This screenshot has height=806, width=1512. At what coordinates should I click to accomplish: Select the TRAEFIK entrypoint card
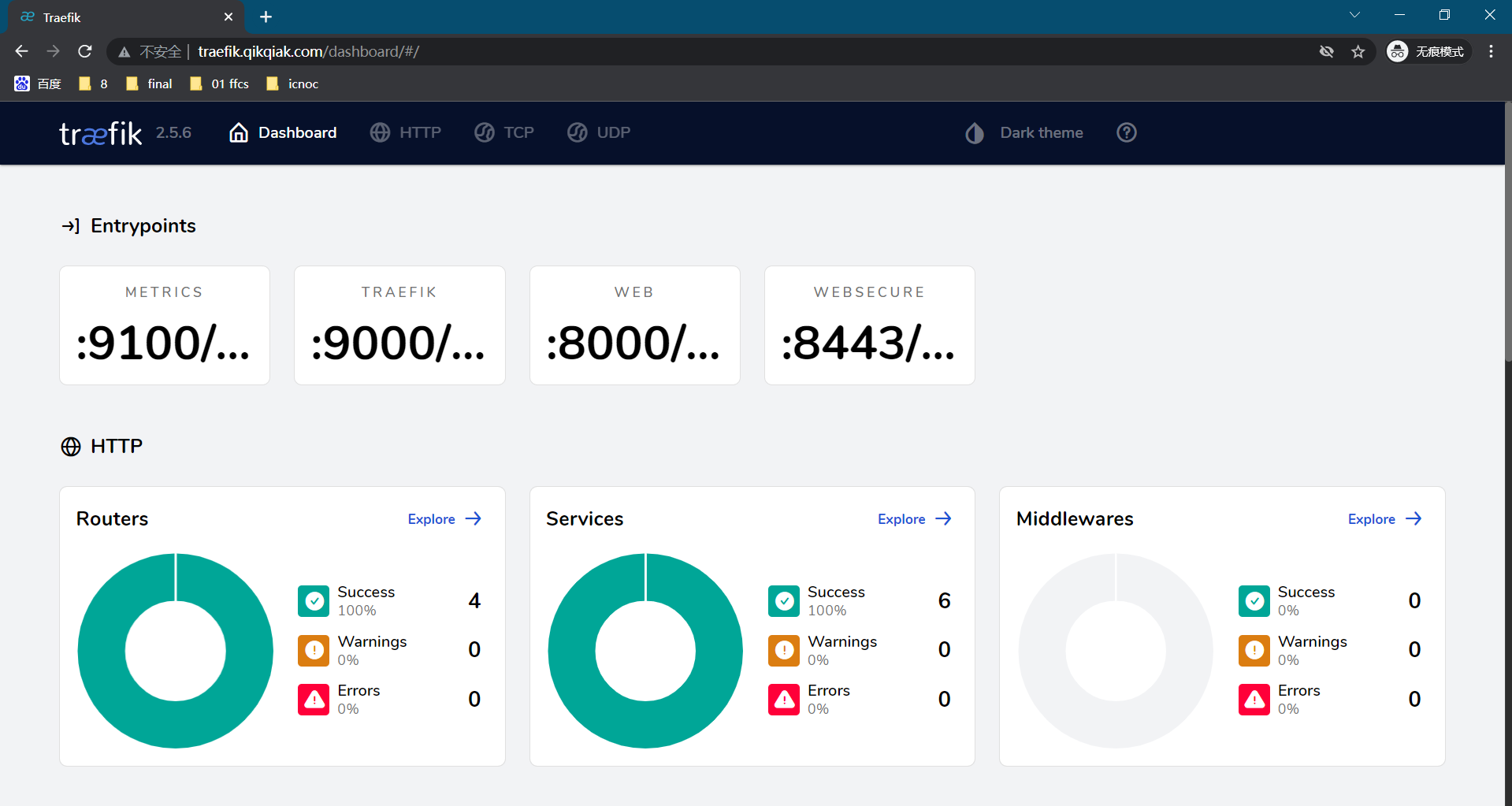399,325
